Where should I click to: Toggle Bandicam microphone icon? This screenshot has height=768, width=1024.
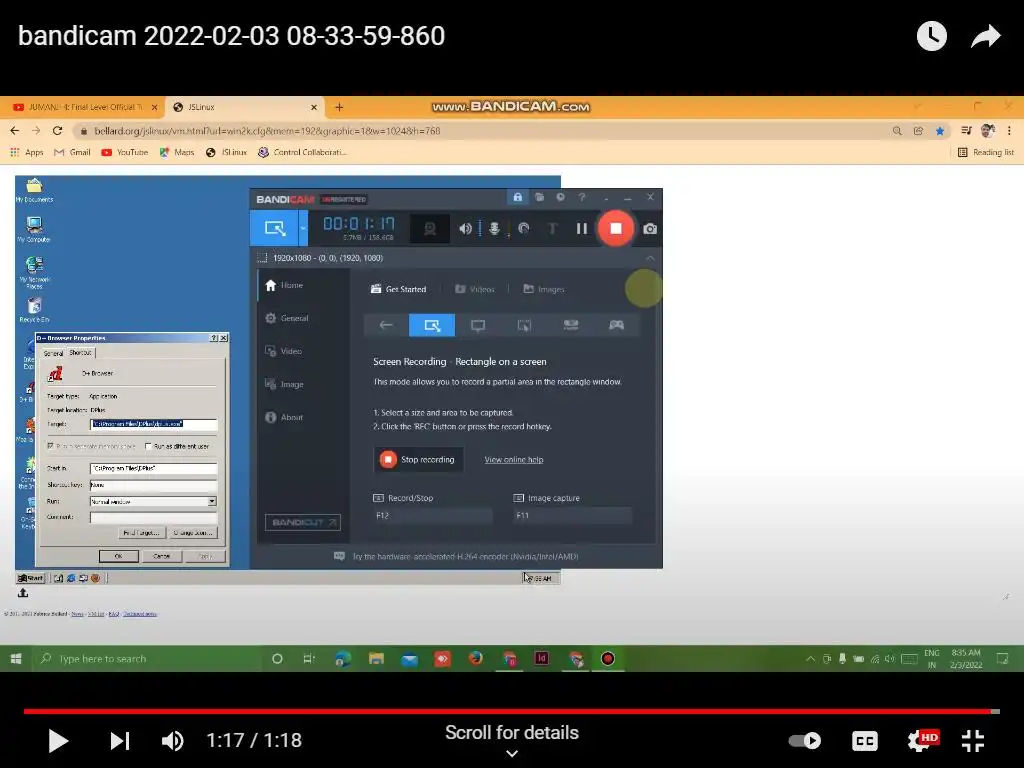pyautogui.click(x=494, y=229)
